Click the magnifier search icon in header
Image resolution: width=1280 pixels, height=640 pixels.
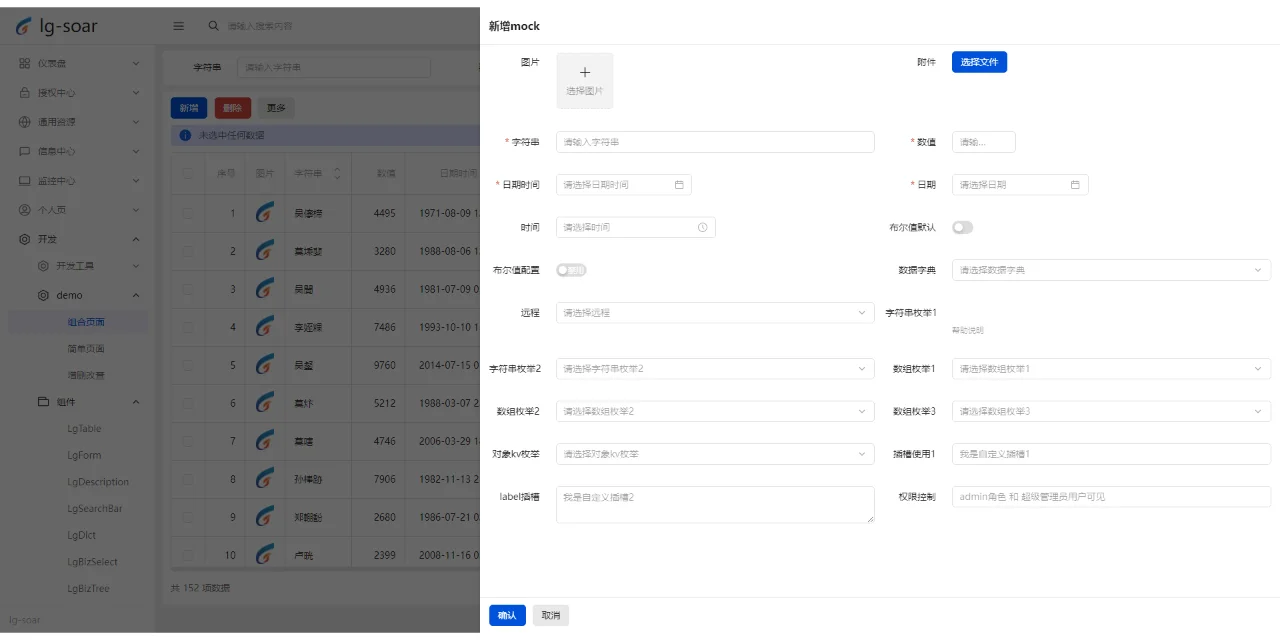point(213,26)
